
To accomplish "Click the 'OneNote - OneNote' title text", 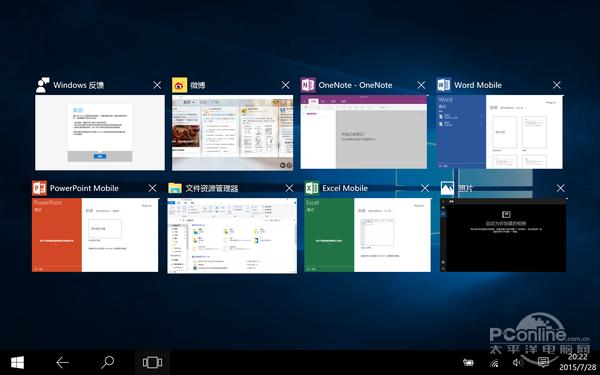I will pos(355,85).
